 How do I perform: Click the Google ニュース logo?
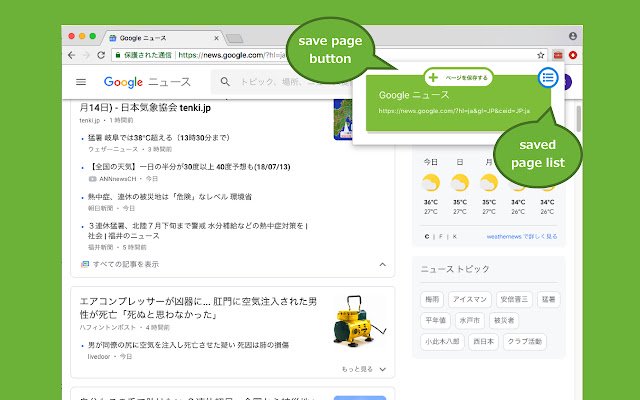point(147,82)
